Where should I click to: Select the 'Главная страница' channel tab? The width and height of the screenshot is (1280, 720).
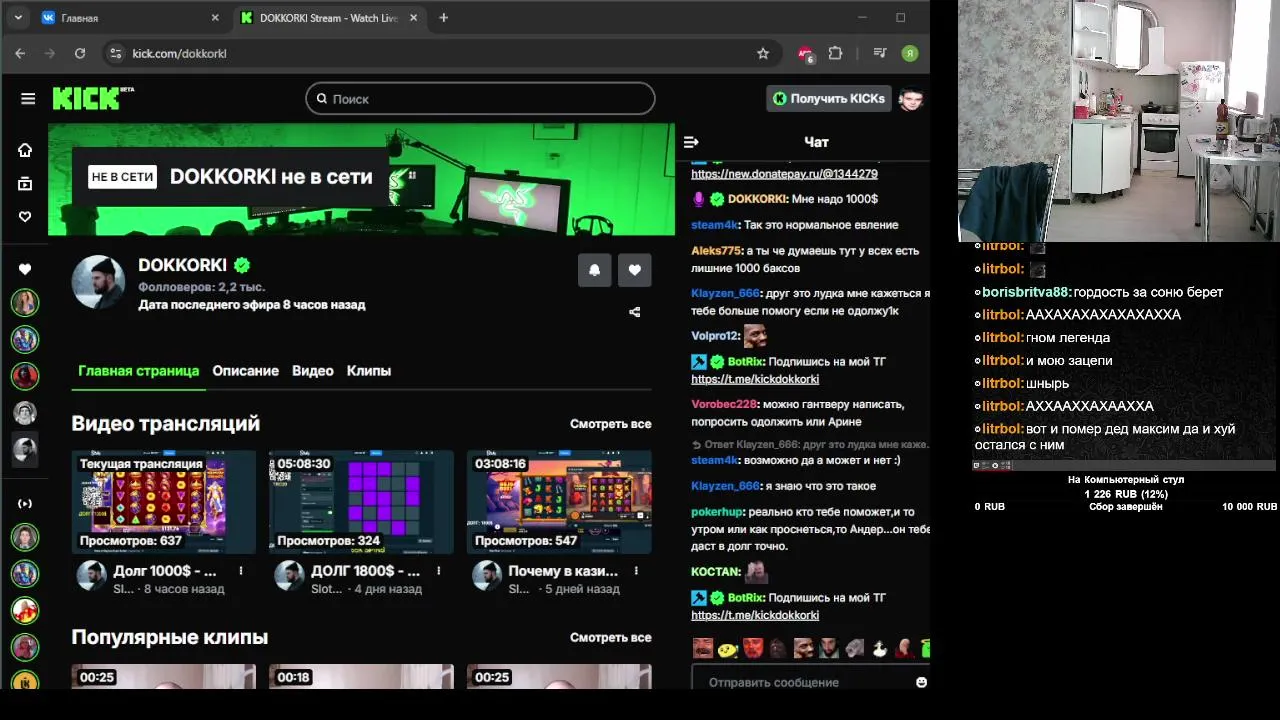click(x=138, y=371)
